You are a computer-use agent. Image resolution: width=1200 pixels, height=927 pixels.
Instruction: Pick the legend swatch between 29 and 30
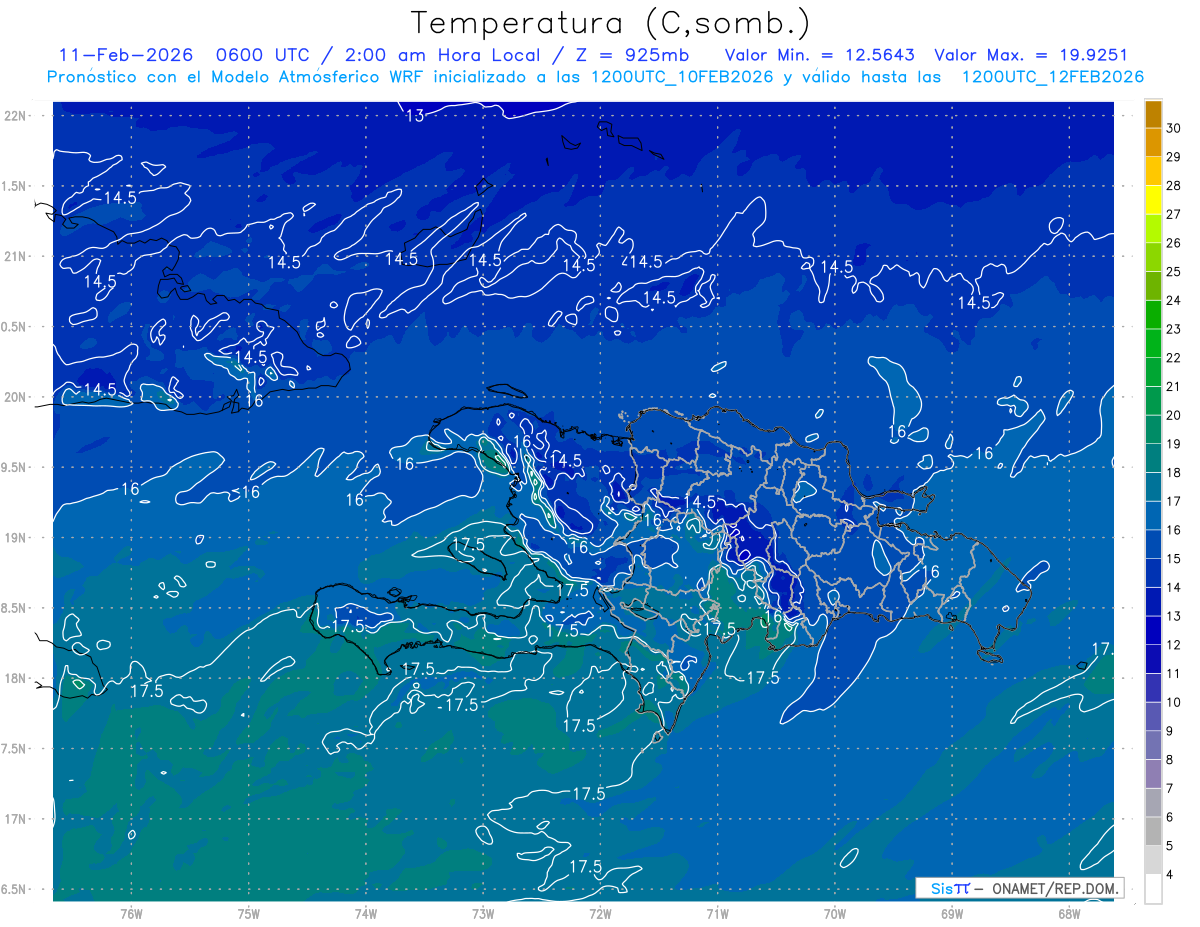point(1153,142)
